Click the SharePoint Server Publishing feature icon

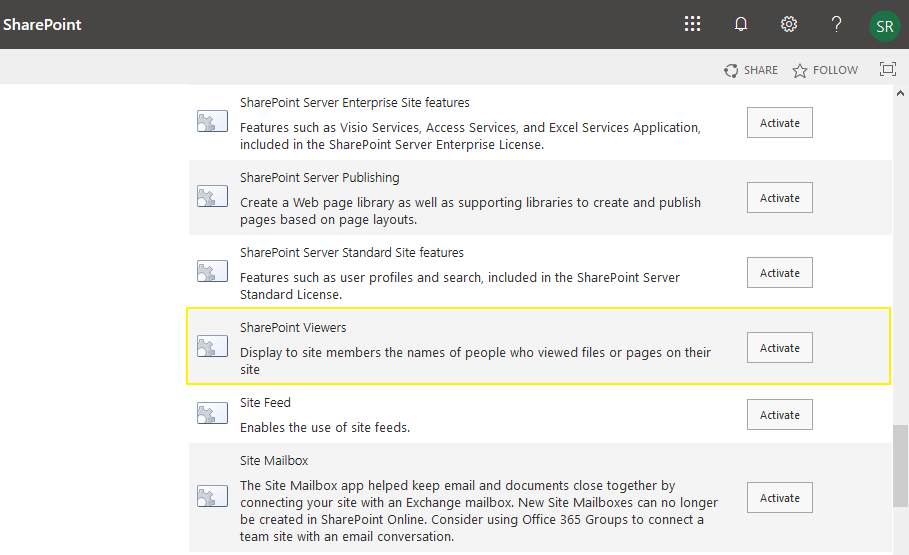pyautogui.click(x=212, y=197)
